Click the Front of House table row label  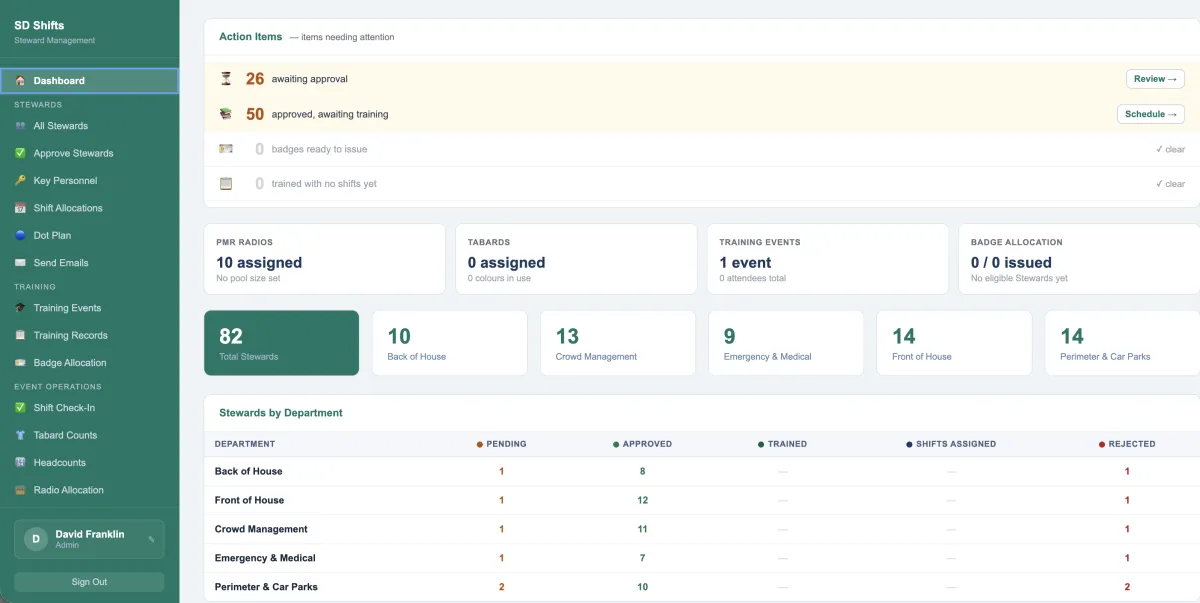point(249,500)
